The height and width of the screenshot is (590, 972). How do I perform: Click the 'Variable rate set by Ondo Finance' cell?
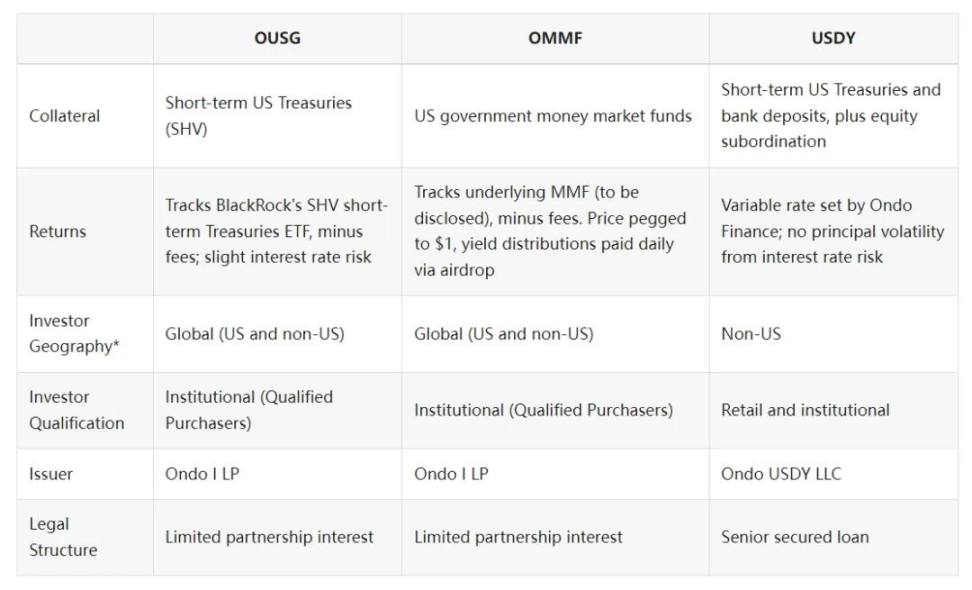[832, 231]
